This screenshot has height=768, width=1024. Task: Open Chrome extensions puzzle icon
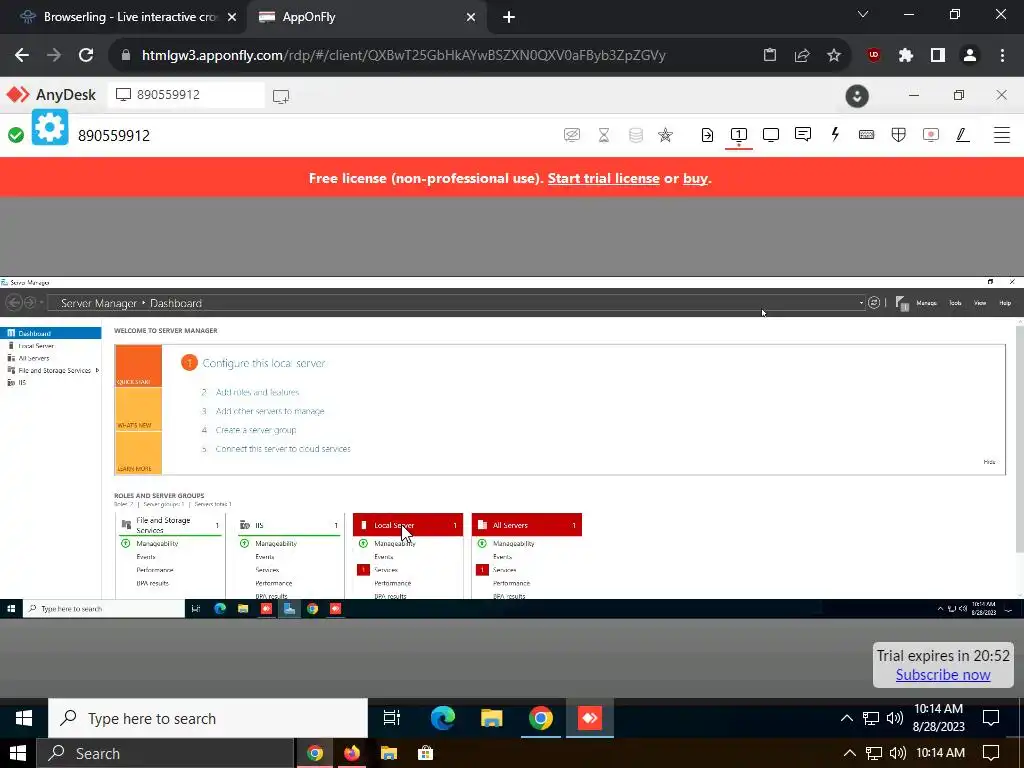pos(905,56)
